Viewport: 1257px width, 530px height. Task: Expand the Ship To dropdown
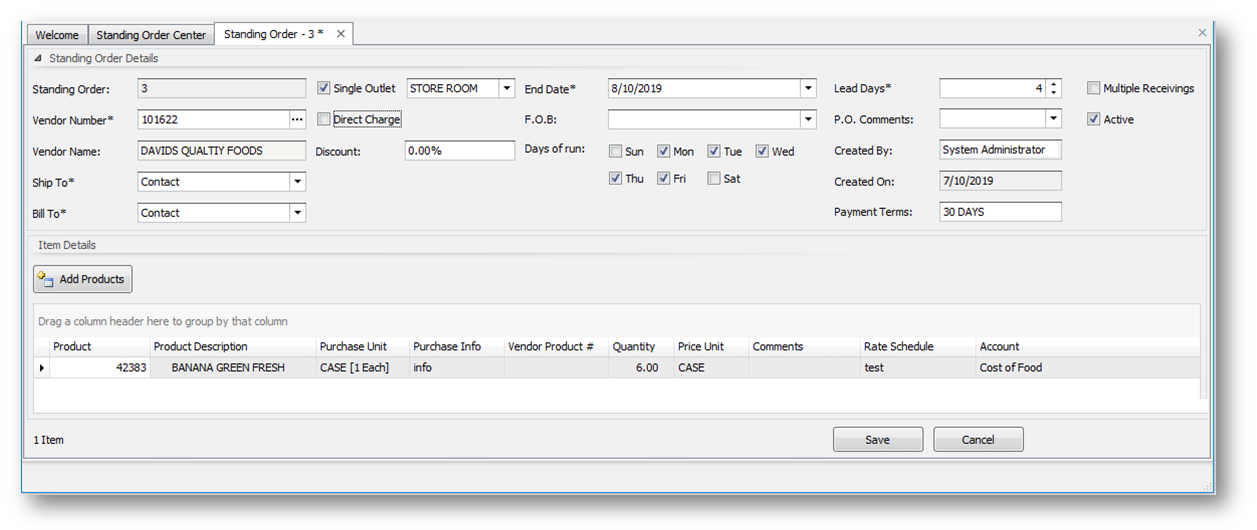coord(297,182)
